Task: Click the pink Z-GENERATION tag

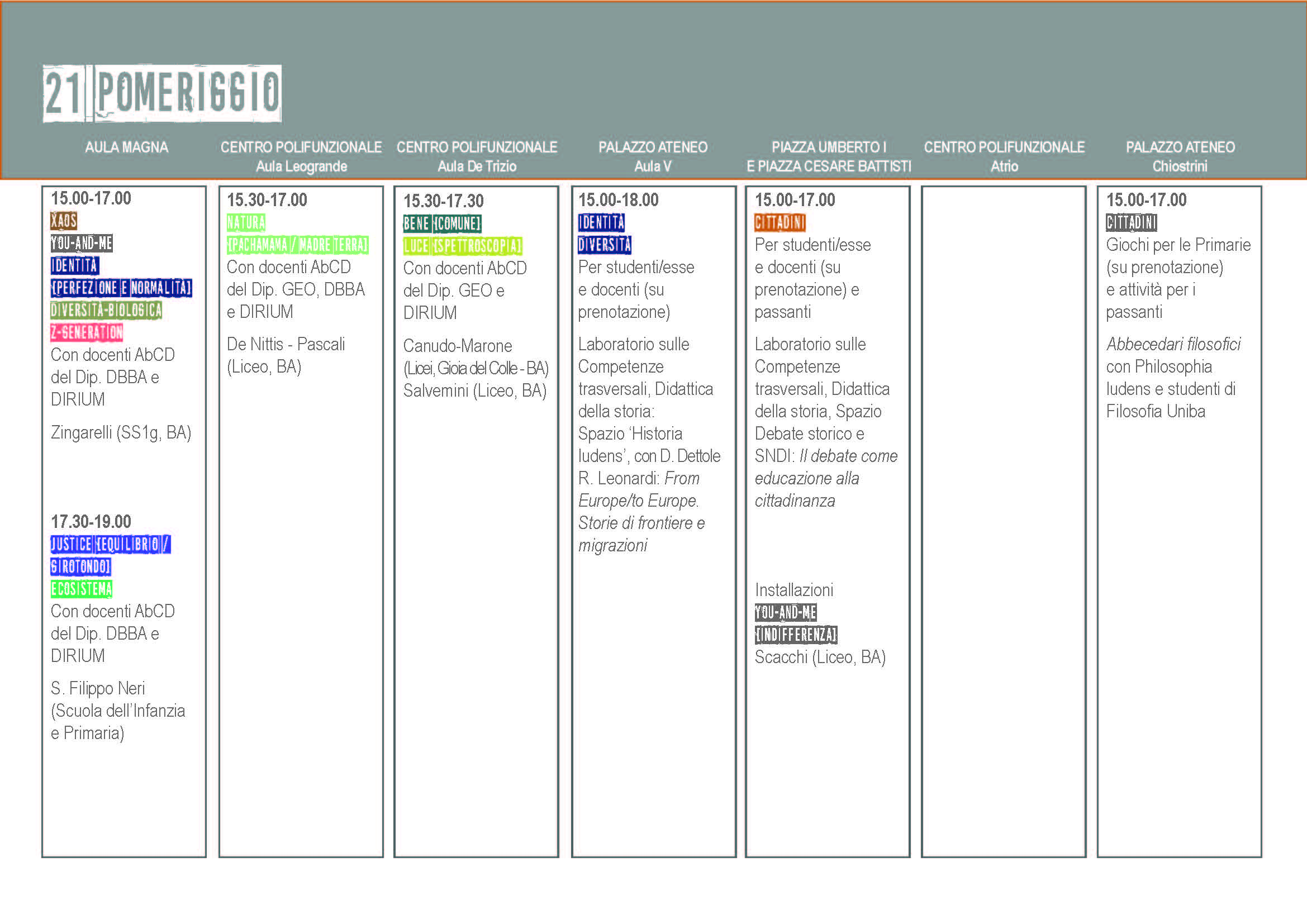Action: click(x=87, y=332)
